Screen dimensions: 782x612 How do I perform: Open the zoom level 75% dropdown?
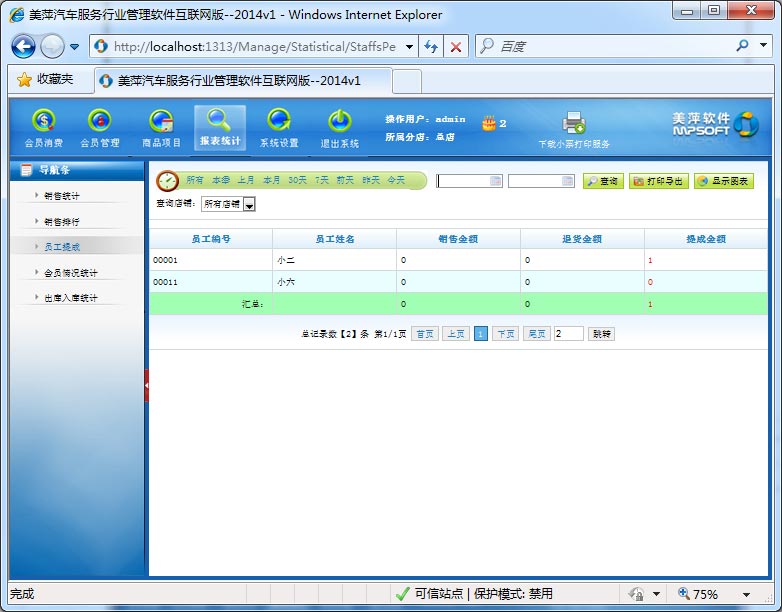(x=745, y=594)
